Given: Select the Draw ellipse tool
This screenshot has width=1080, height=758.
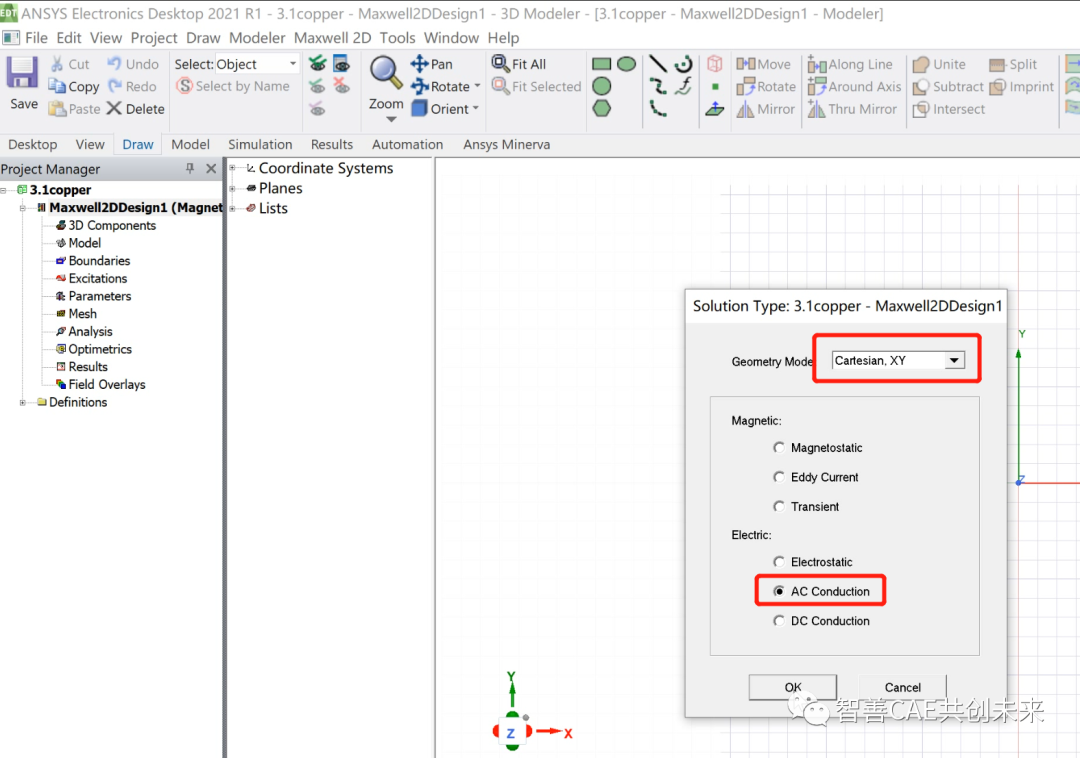Looking at the screenshot, I should click(x=626, y=64).
